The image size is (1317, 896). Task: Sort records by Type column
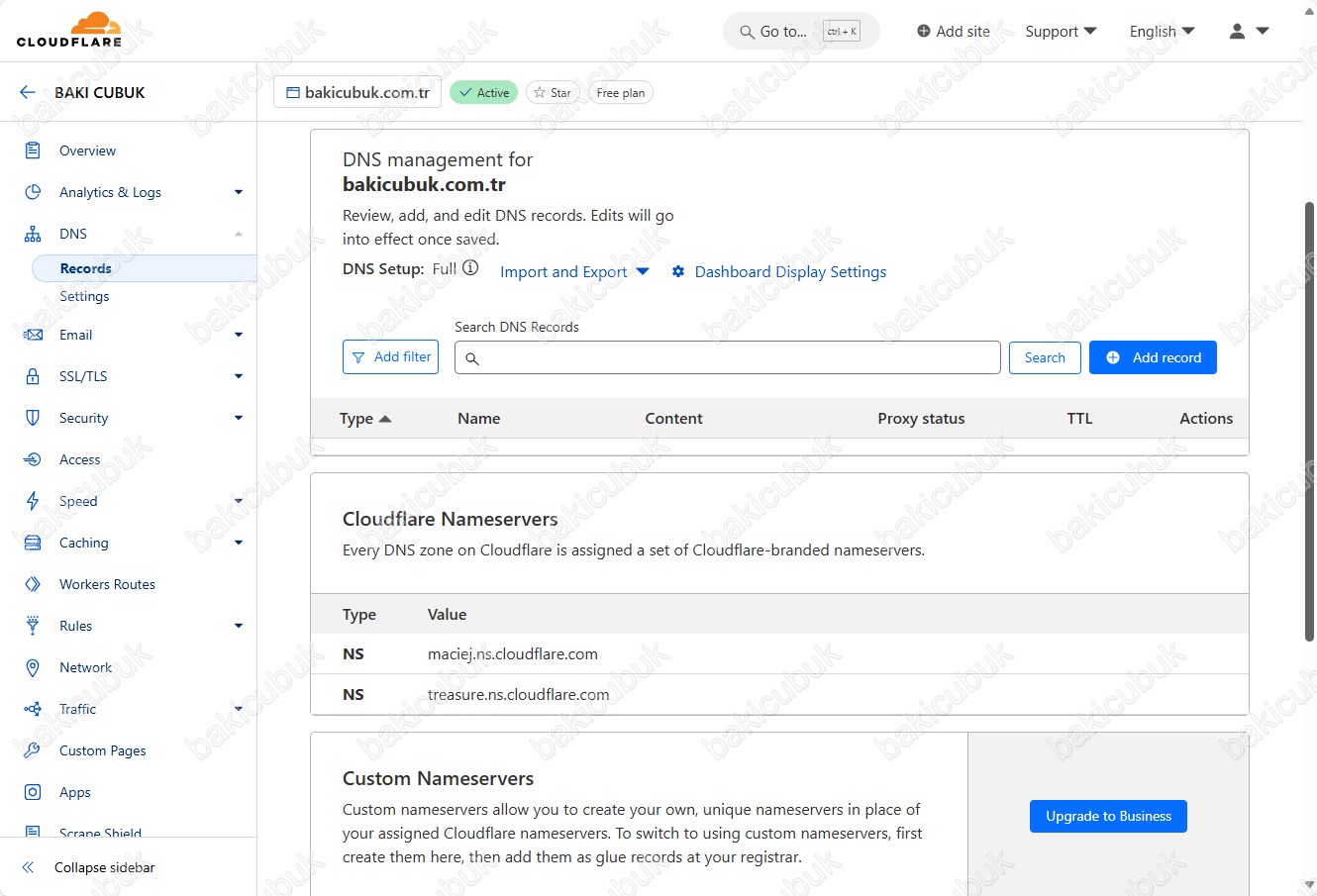365,419
